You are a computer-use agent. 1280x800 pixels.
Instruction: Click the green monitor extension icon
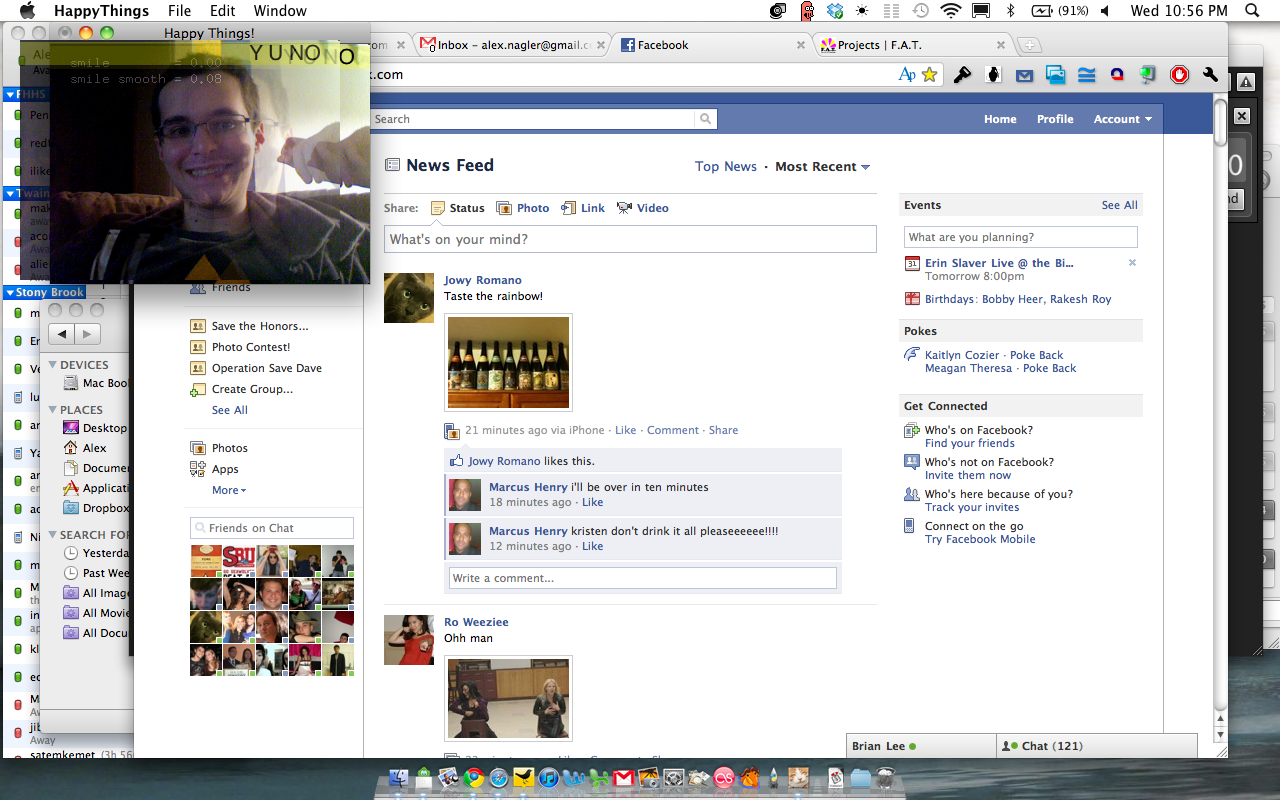pos(1148,74)
